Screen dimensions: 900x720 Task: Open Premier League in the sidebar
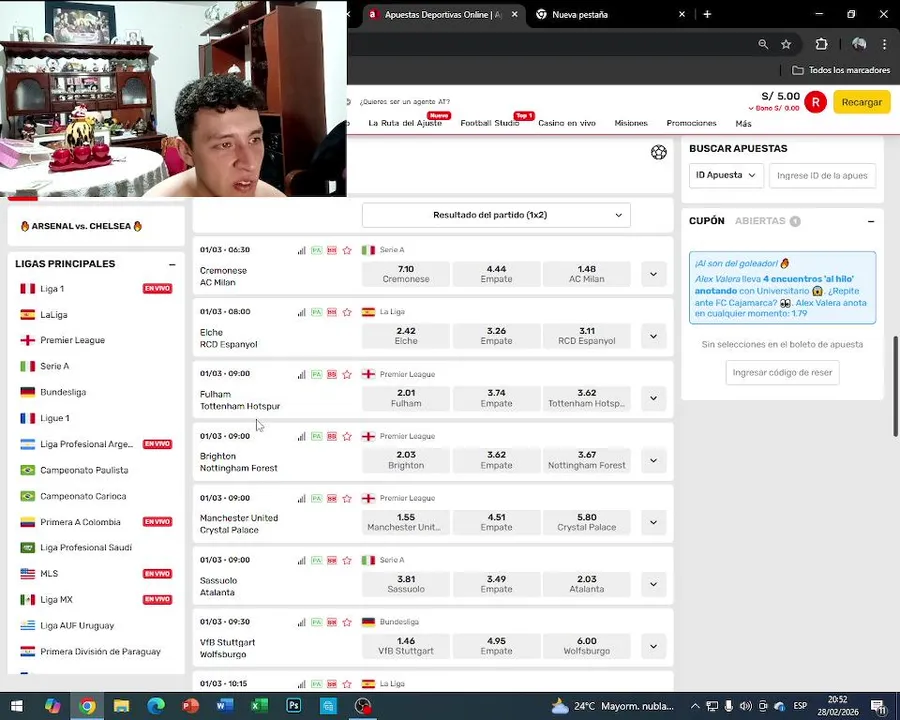pos(72,340)
